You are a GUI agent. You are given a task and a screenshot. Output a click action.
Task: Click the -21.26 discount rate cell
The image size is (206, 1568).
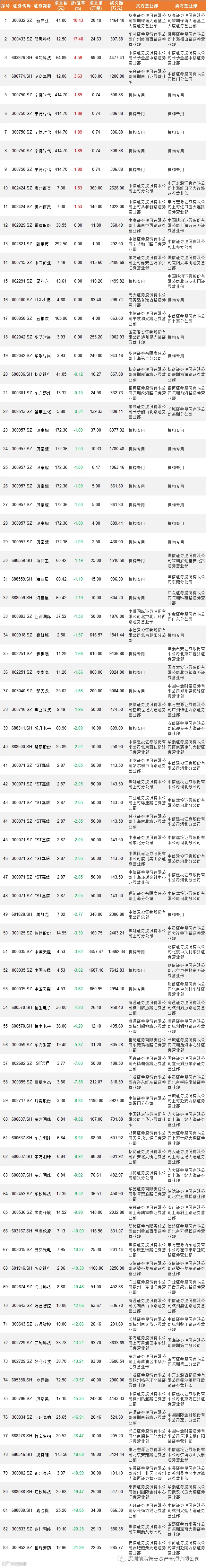click(78, 1548)
